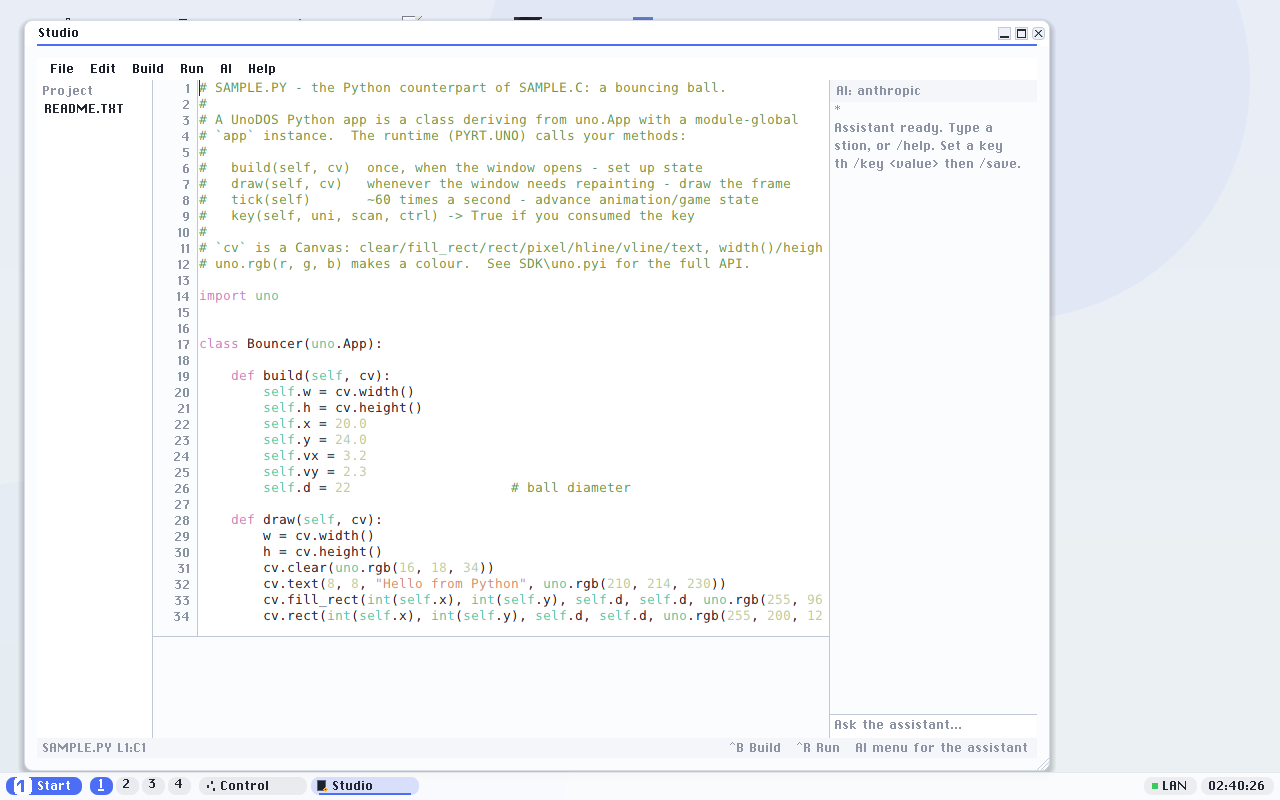This screenshot has height=800, width=1280.
Task: Open the AI menu
Action: pyautogui.click(x=226, y=69)
